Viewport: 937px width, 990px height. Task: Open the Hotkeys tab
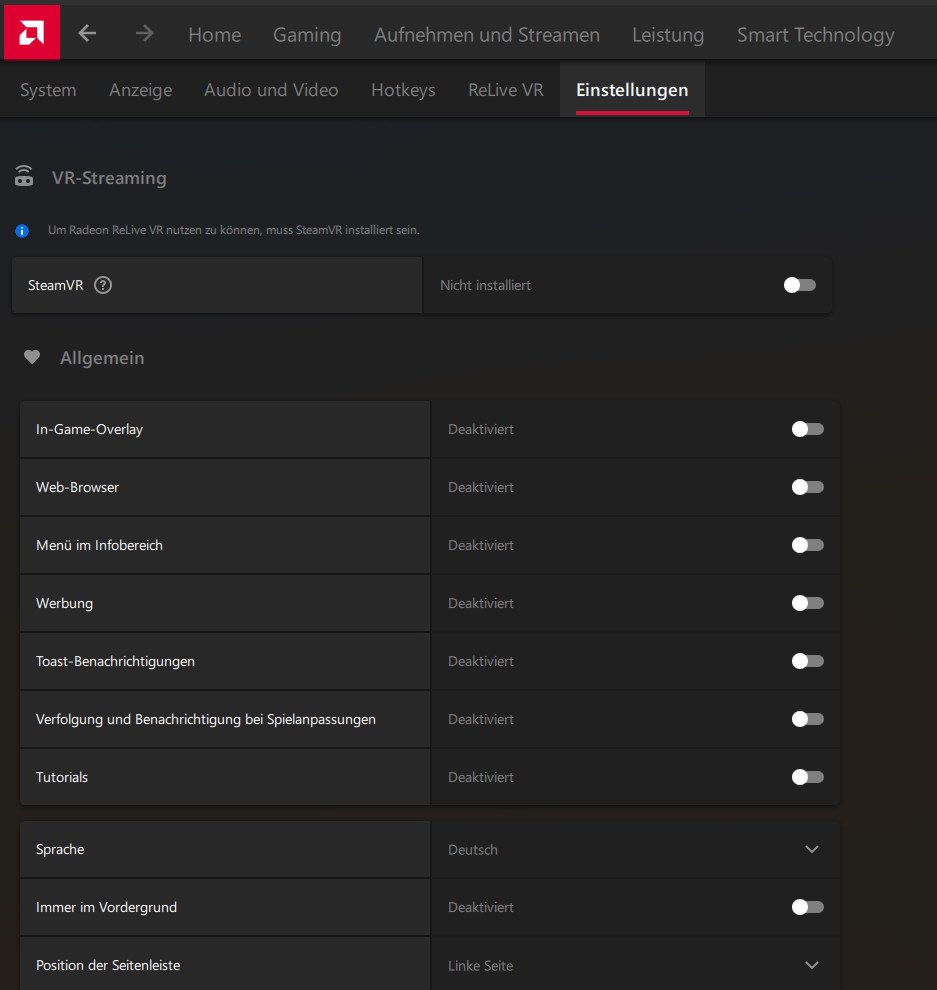(x=403, y=90)
